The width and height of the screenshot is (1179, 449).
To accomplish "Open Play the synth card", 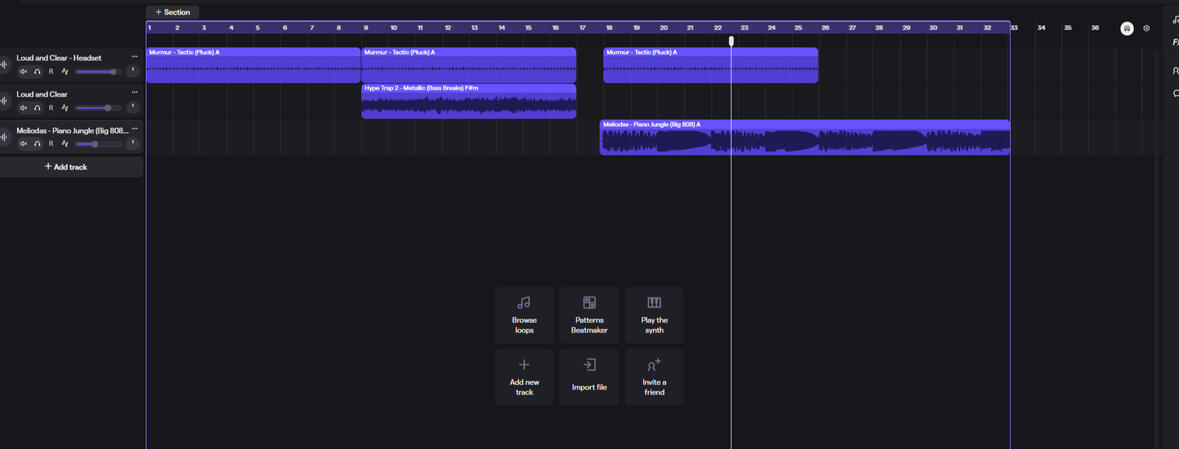I will pyautogui.click(x=654, y=315).
